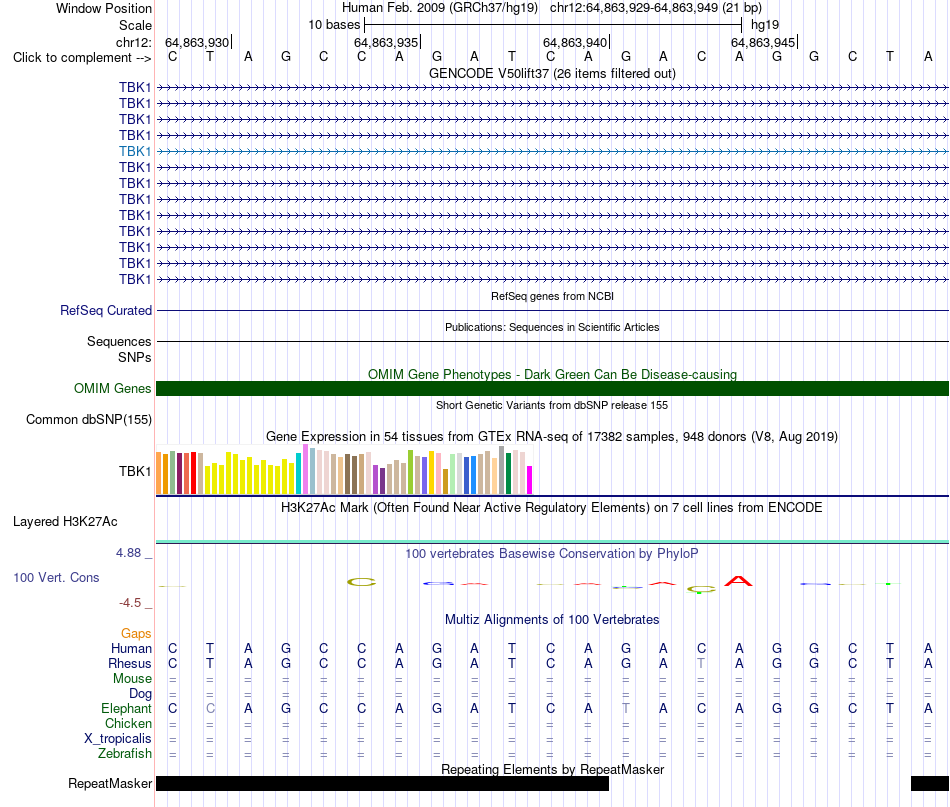This screenshot has height=807, width=950.
Task: Click the Sequences label of Publications track
Action: click(x=119, y=341)
